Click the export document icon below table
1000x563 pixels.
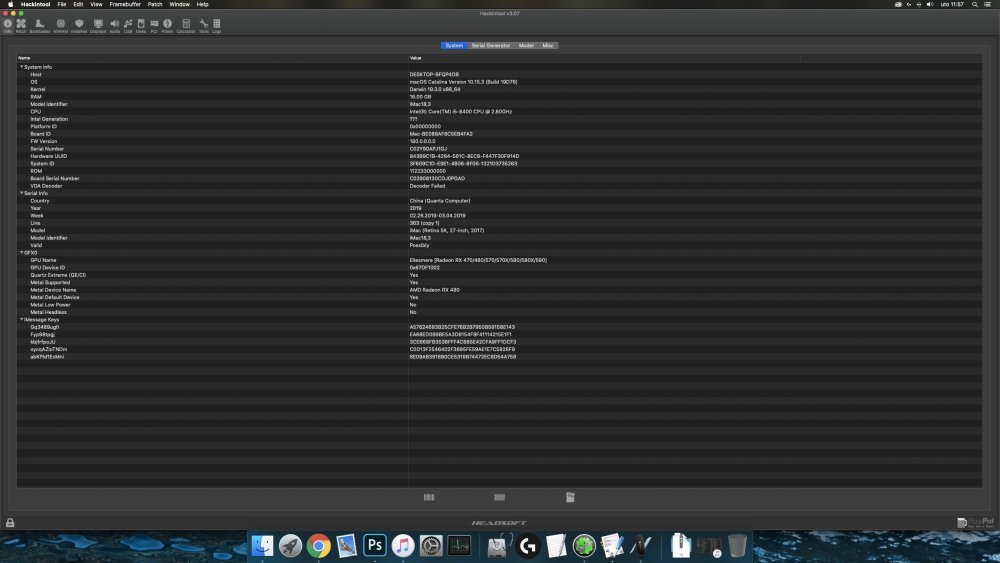pyautogui.click(x=570, y=497)
